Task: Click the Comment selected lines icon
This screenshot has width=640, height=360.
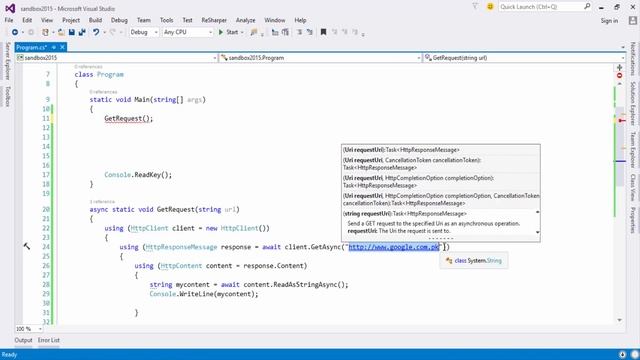Action: point(300,32)
